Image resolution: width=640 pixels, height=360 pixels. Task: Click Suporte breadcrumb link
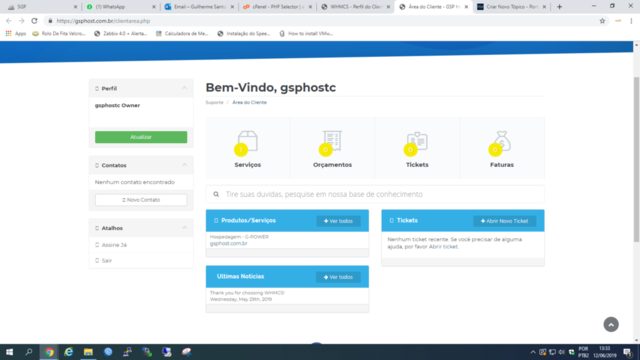[214, 102]
